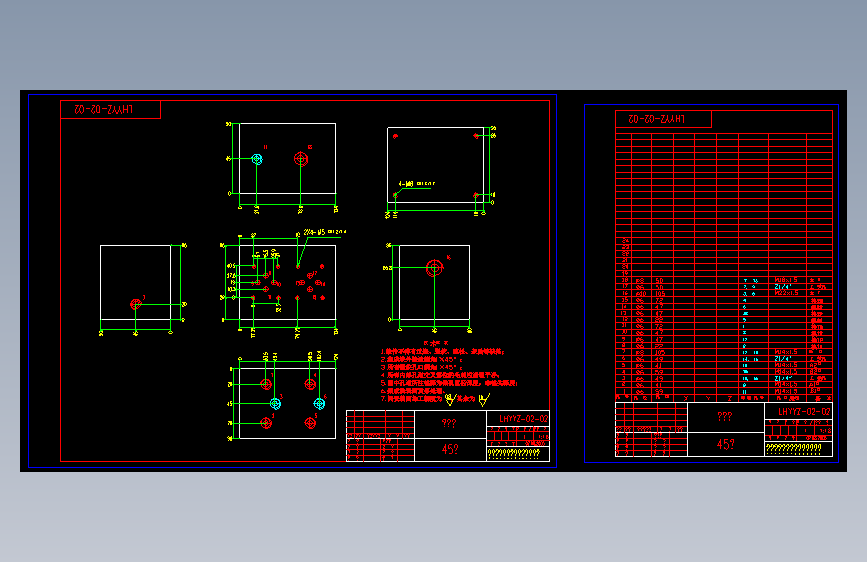
Task: Select technical note line 1
Action: 442,351
